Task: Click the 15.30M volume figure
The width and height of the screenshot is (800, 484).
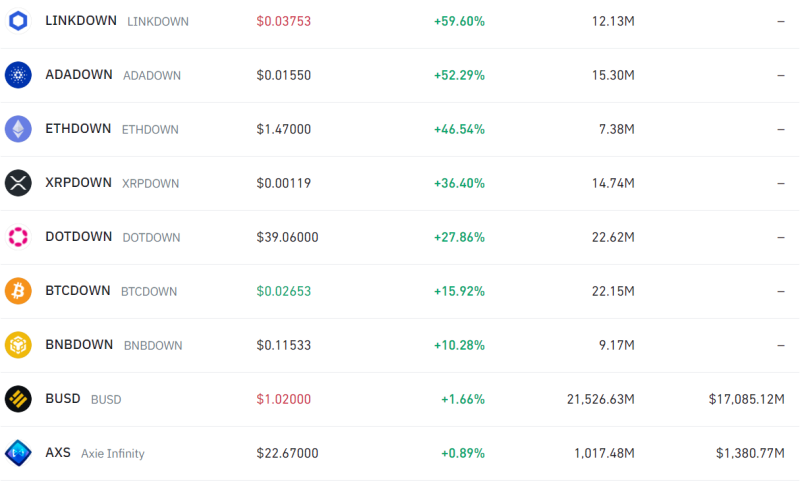Action: click(x=613, y=75)
